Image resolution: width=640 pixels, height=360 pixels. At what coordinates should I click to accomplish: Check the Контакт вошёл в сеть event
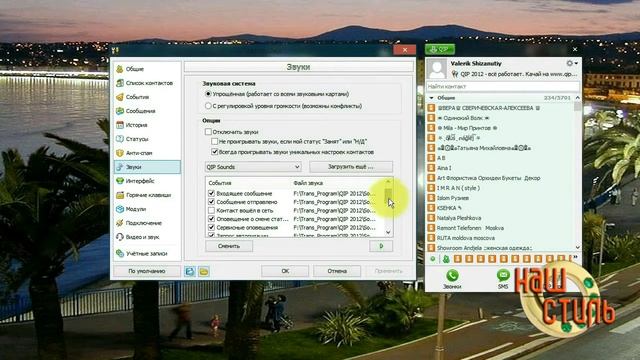[x=211, y=210]
